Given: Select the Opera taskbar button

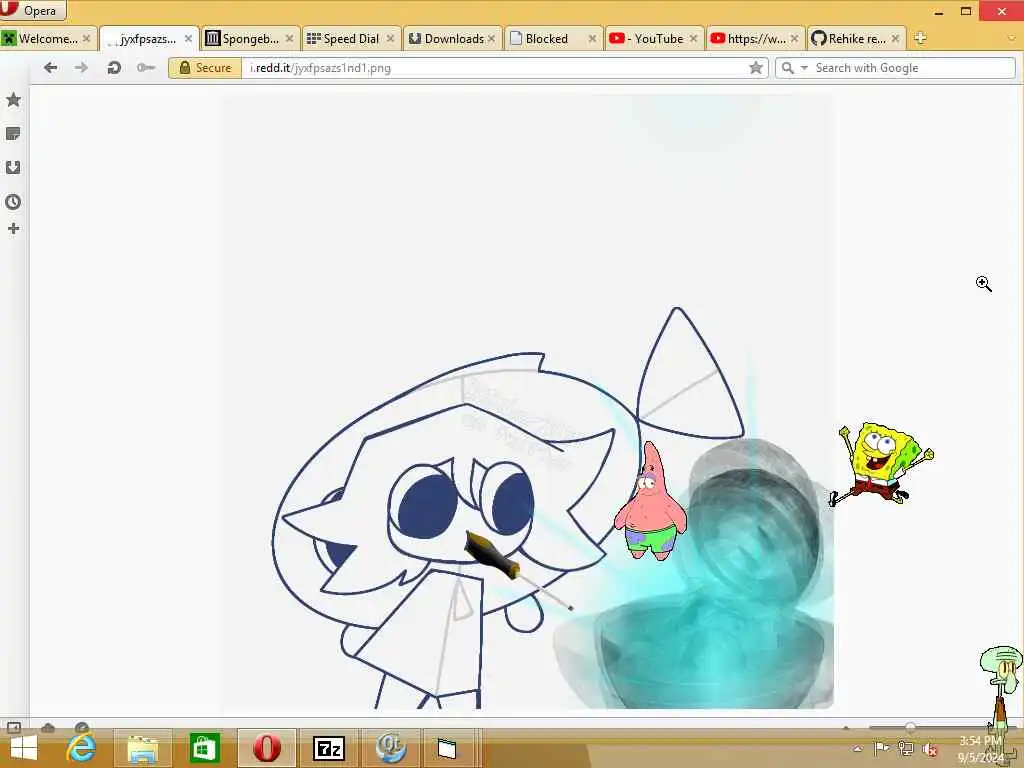Looking at the screenshot, I should [267, 748].
